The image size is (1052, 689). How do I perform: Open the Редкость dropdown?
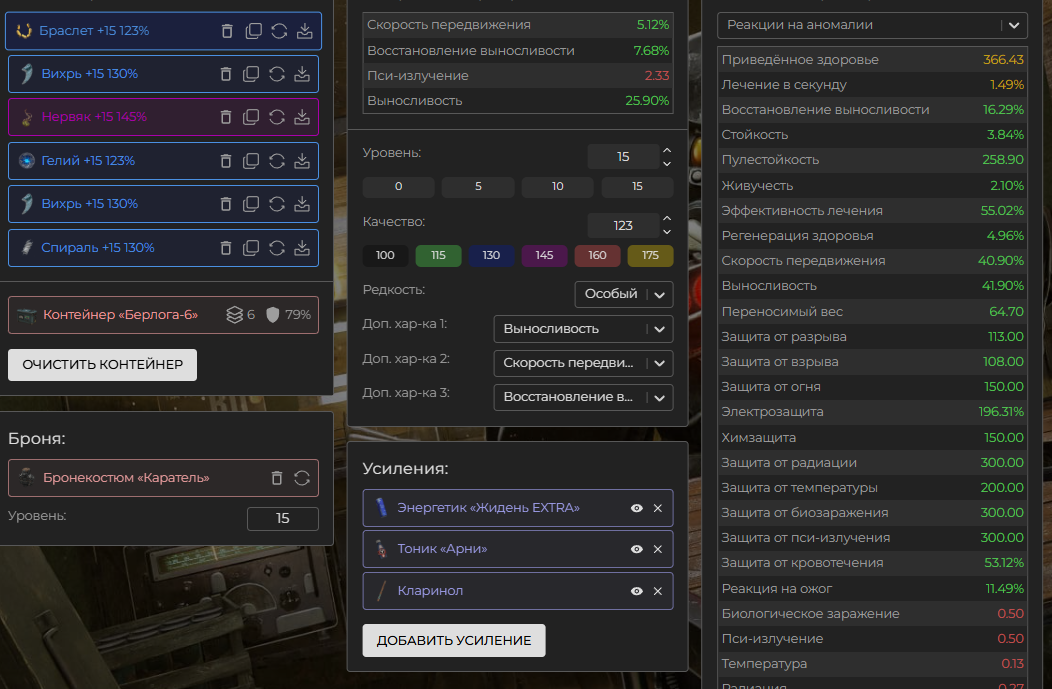(x=623, y=294)
